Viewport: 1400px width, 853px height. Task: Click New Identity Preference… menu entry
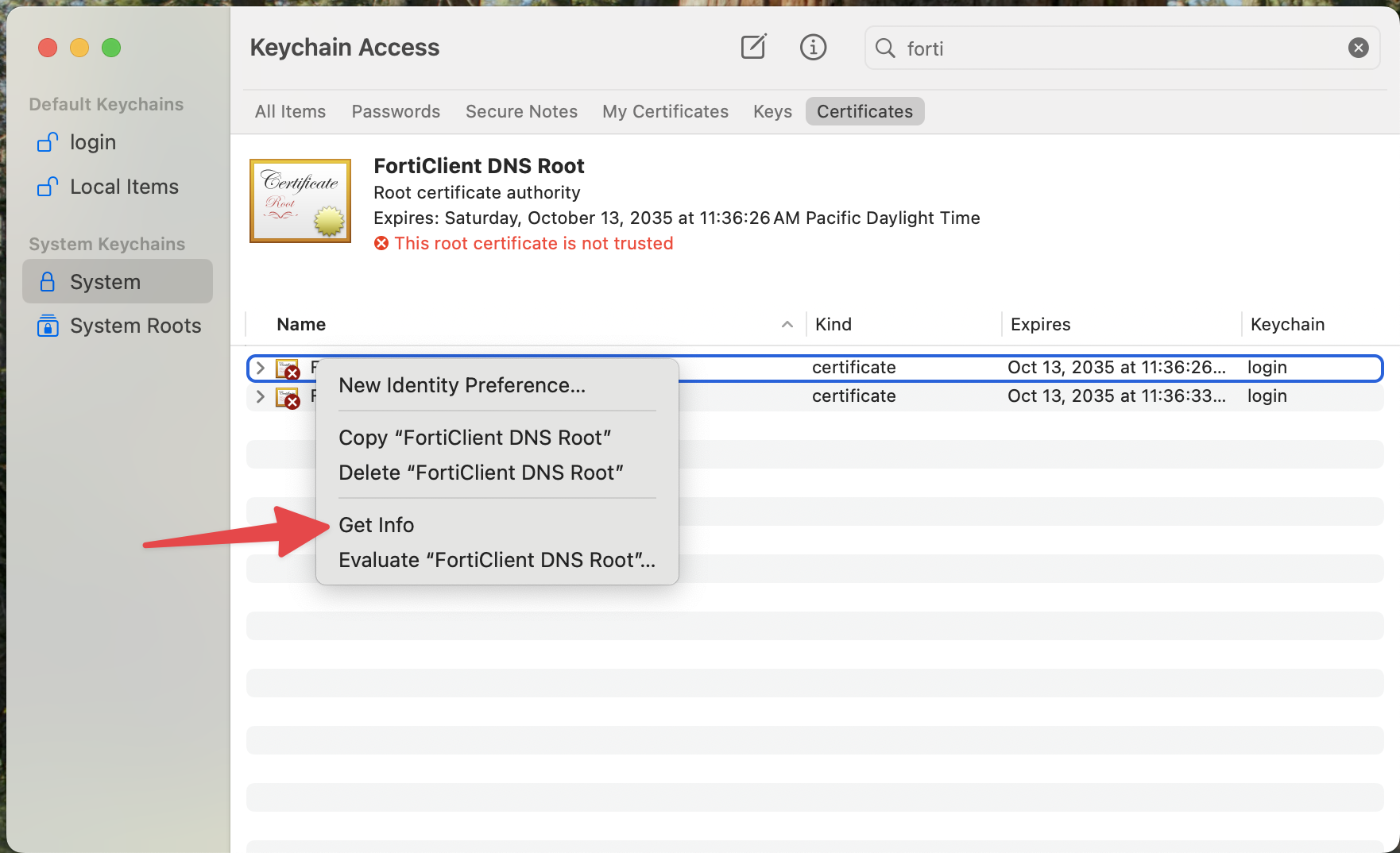(462, 385)
